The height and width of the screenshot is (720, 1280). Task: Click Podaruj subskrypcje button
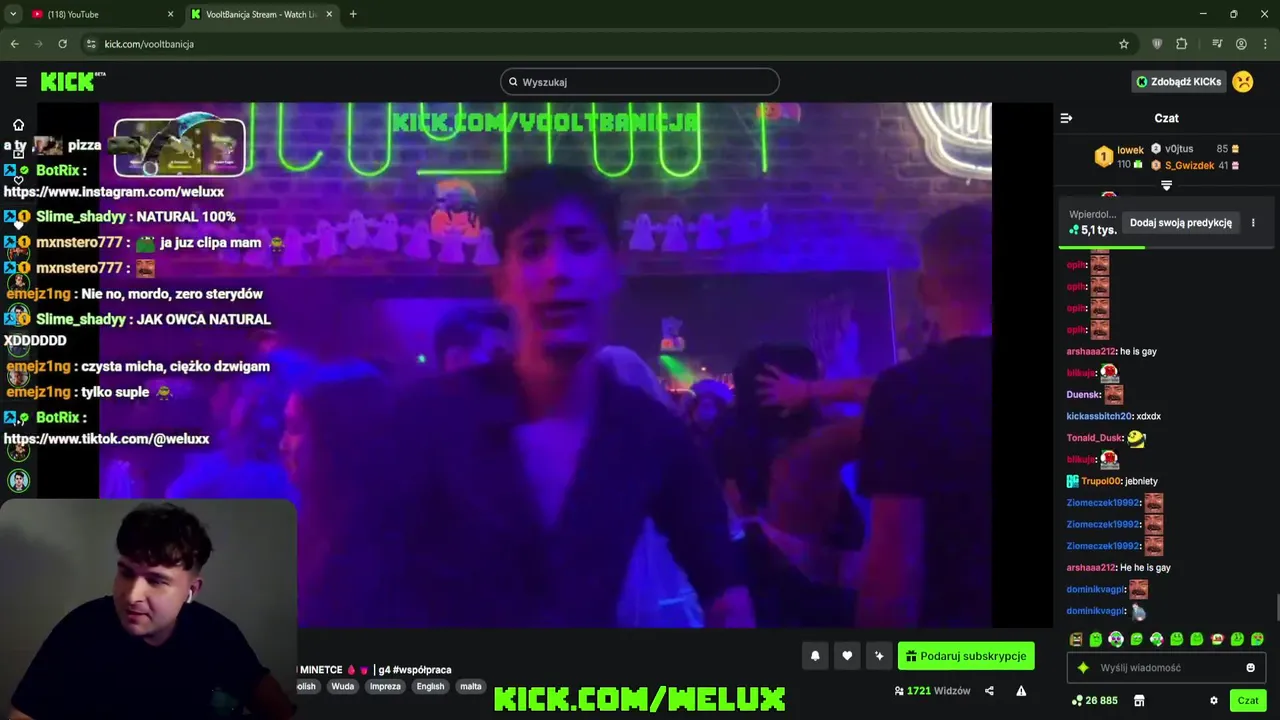click(966, 656)
